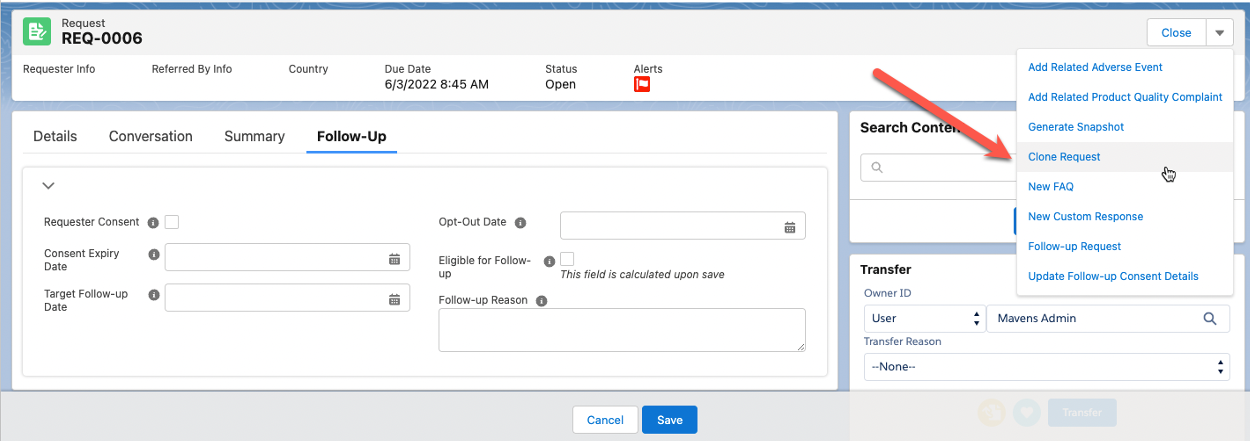Choose Generate Snapshot menu option
The height and width of the screenshot is (441, 1250).
(1076, 127)
